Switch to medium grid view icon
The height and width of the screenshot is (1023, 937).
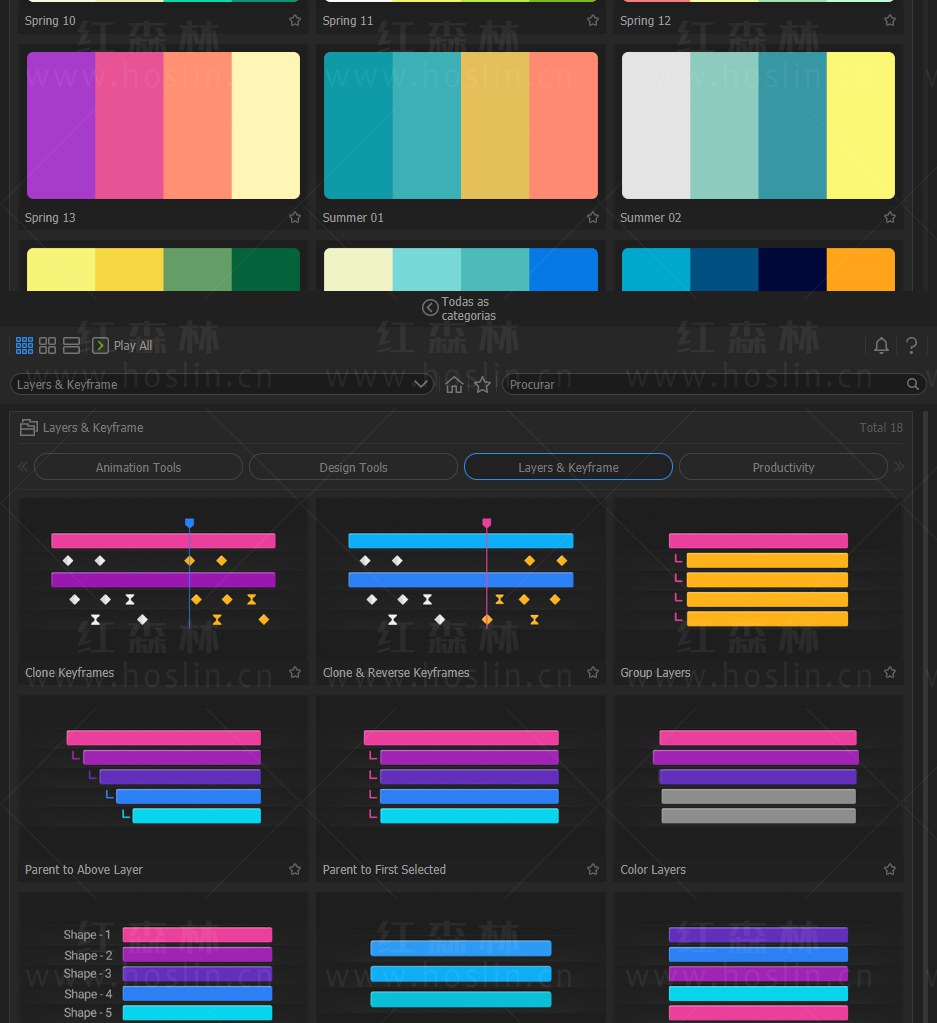tap(48, 345)
